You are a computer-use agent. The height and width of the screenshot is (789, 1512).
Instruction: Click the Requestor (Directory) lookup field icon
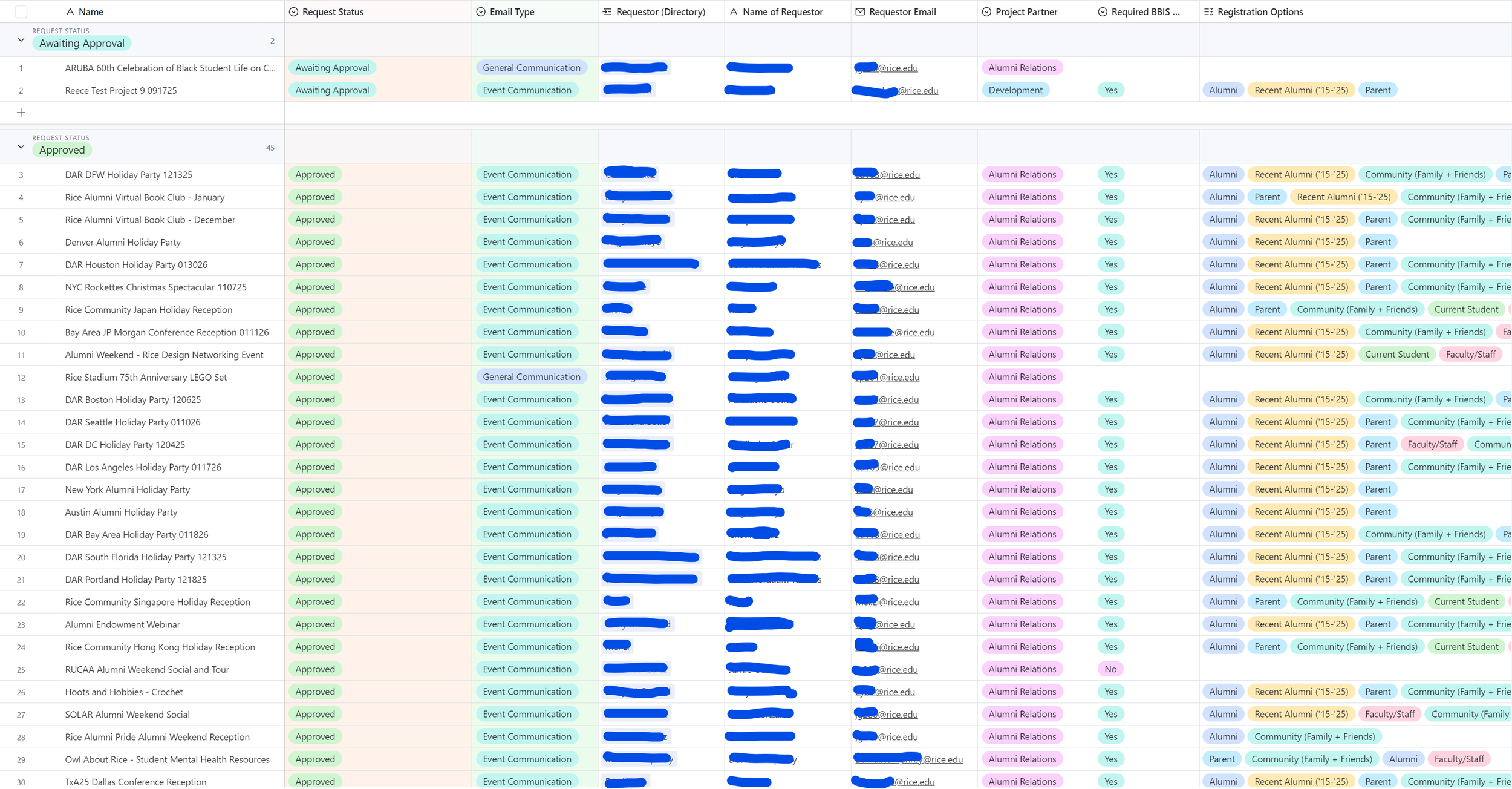tap(607, 11)
